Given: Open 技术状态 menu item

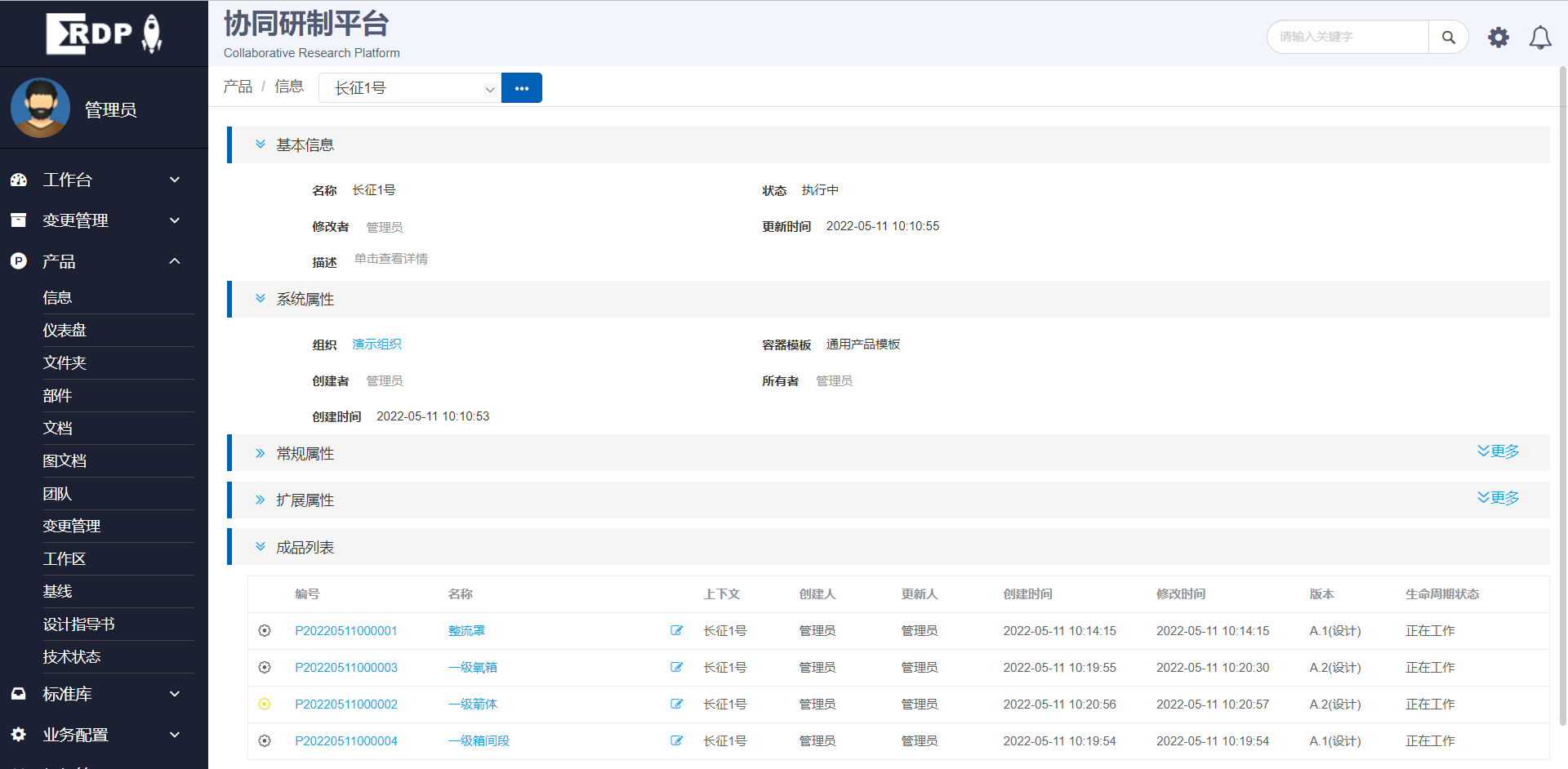Looking at the screenshot, I should [x=72, y=657].
